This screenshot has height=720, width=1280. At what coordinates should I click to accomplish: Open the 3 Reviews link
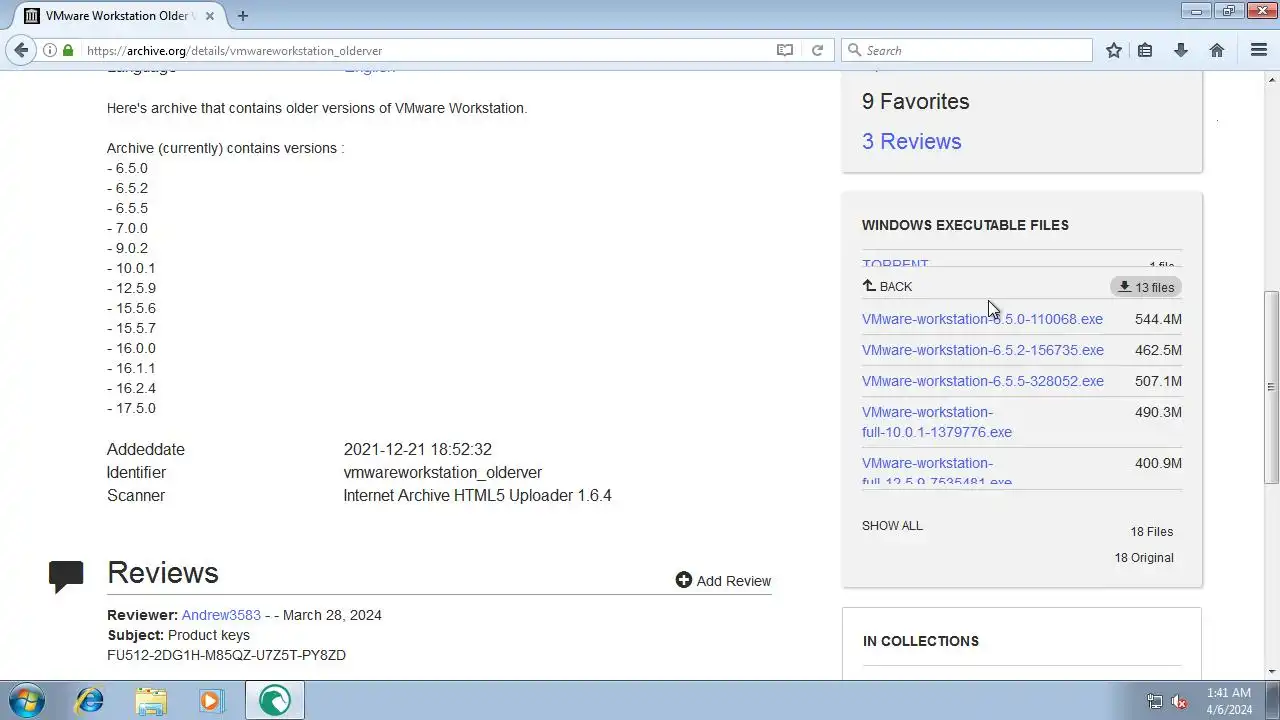(911, 141)
